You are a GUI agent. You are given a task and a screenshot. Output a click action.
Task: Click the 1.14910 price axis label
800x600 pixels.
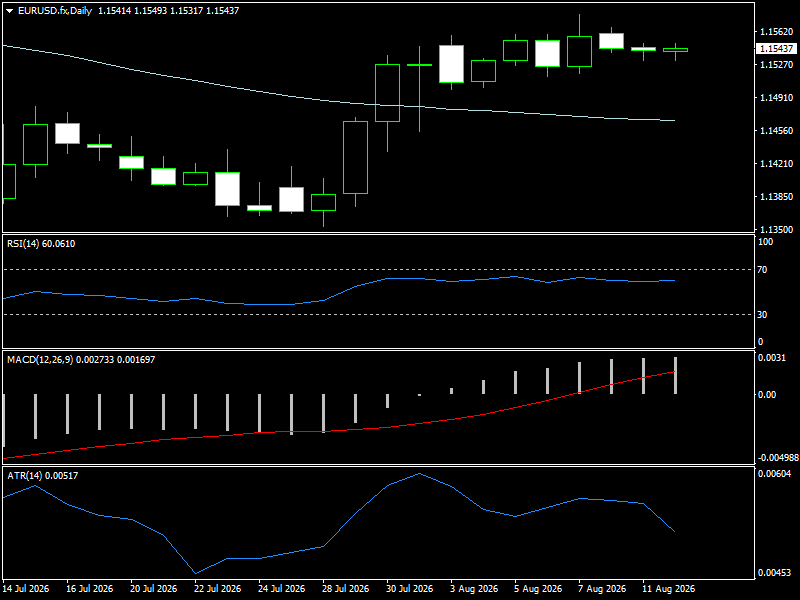coord(777,98)
